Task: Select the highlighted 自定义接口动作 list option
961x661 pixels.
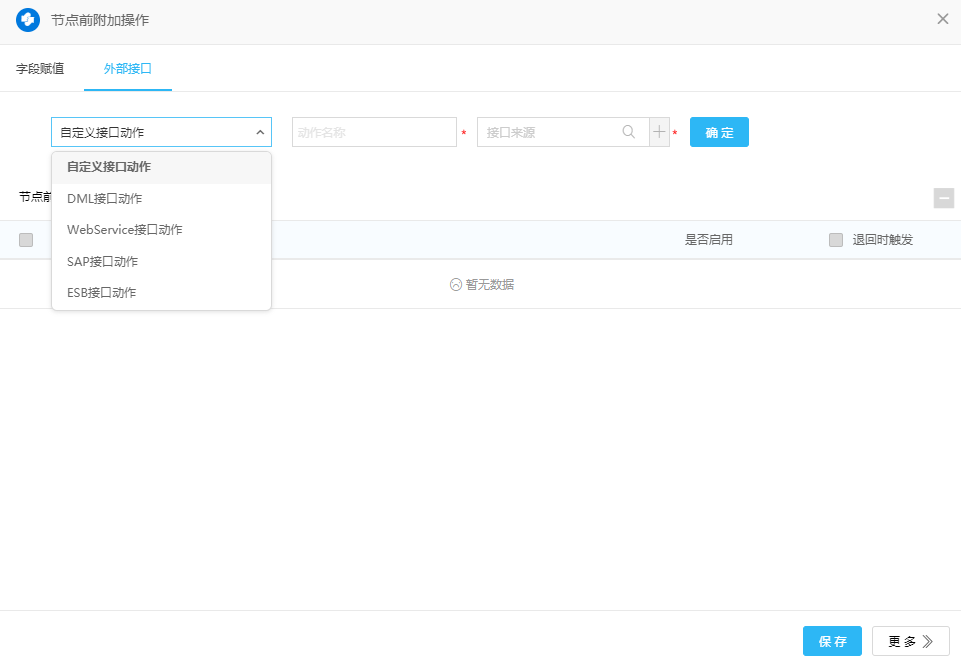Action: click(x=109, y=167)
